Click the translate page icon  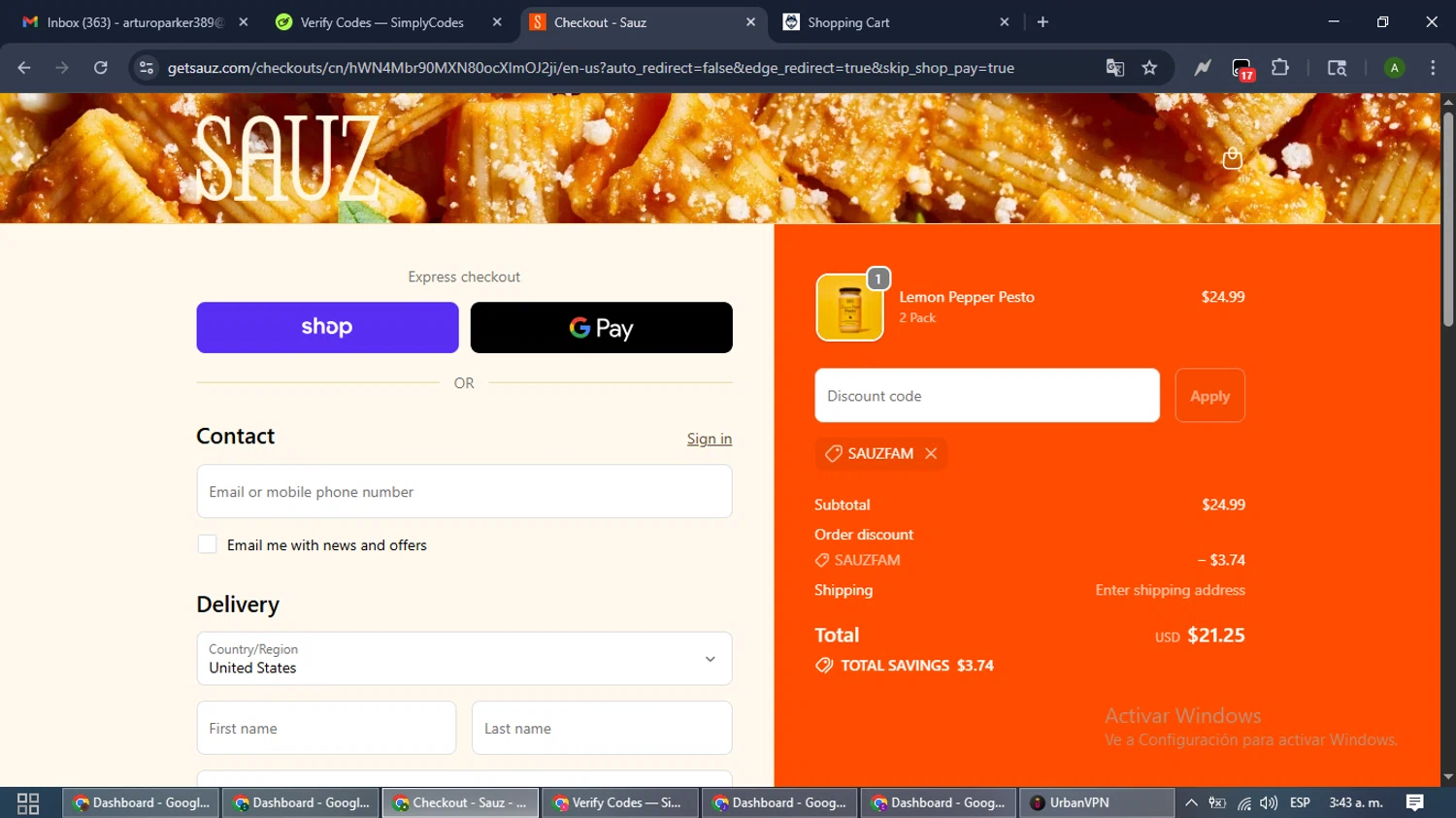point(1115,68)
